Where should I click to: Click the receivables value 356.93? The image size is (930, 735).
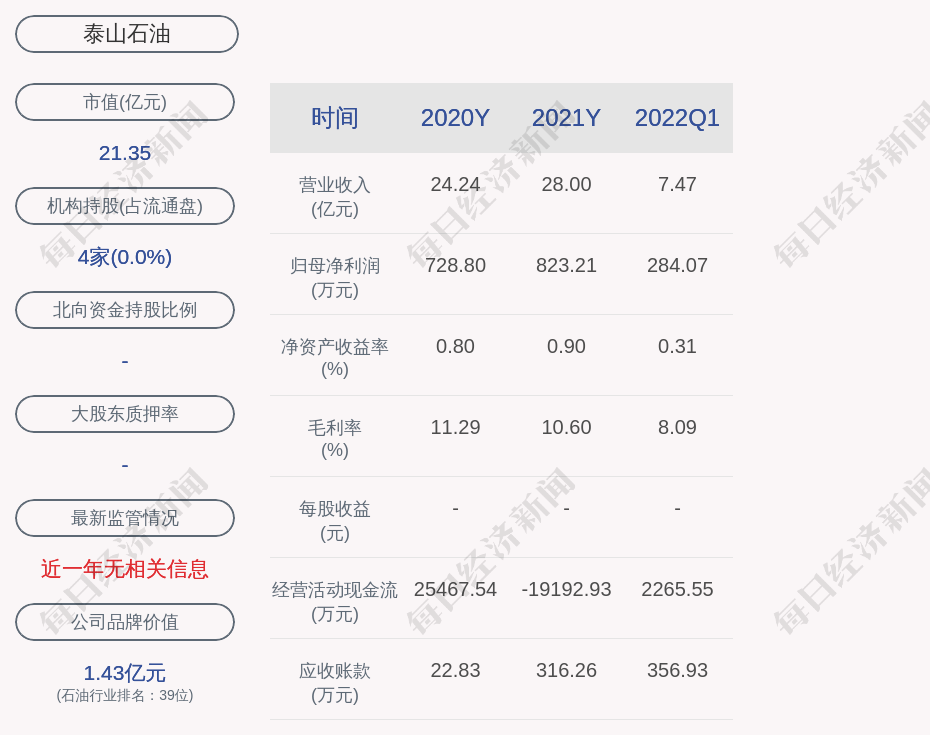pos(677,670)
